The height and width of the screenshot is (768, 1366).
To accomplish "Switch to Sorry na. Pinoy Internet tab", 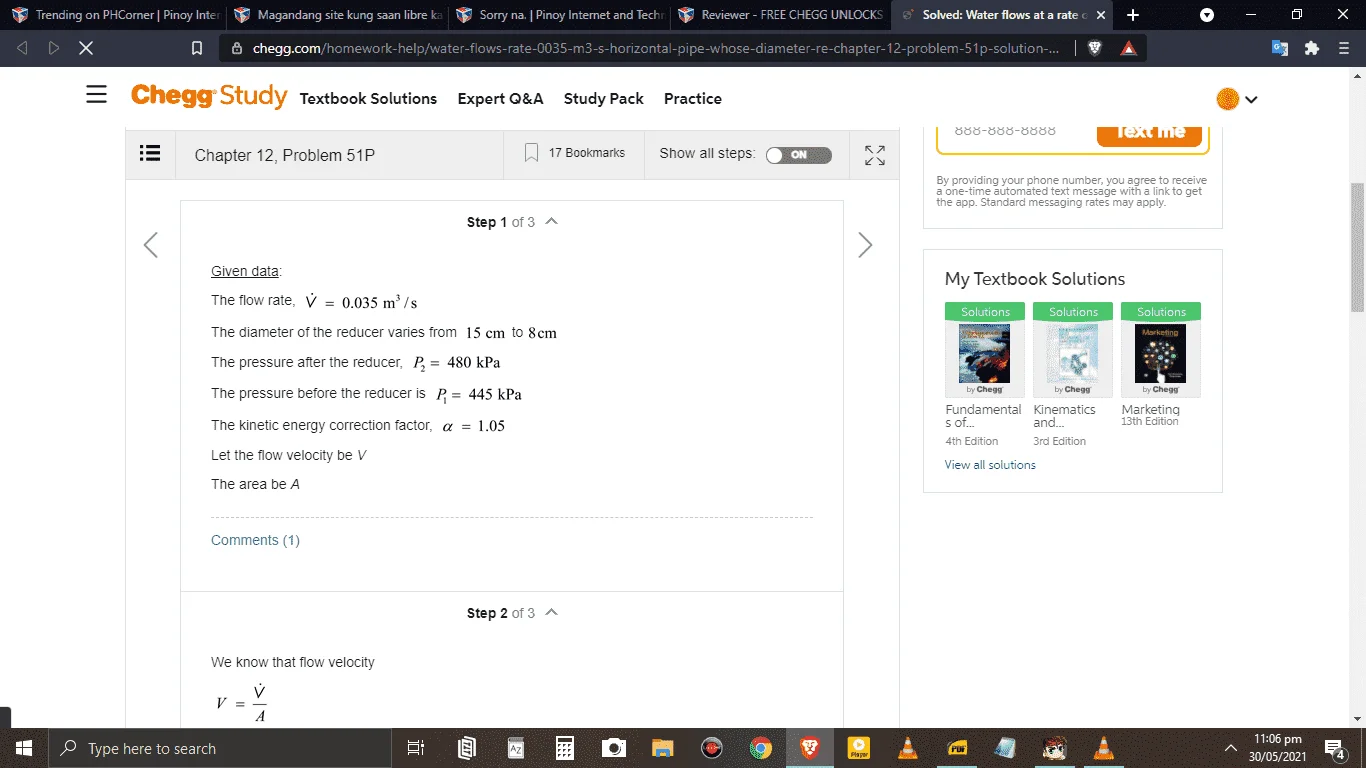I will [561, 15].
